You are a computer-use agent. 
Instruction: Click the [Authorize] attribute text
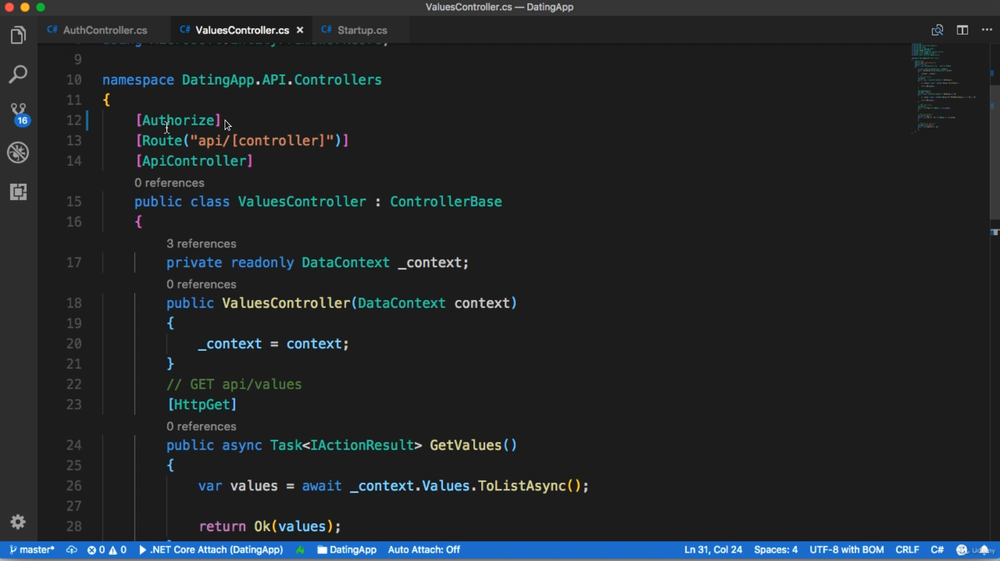[178, 120]
